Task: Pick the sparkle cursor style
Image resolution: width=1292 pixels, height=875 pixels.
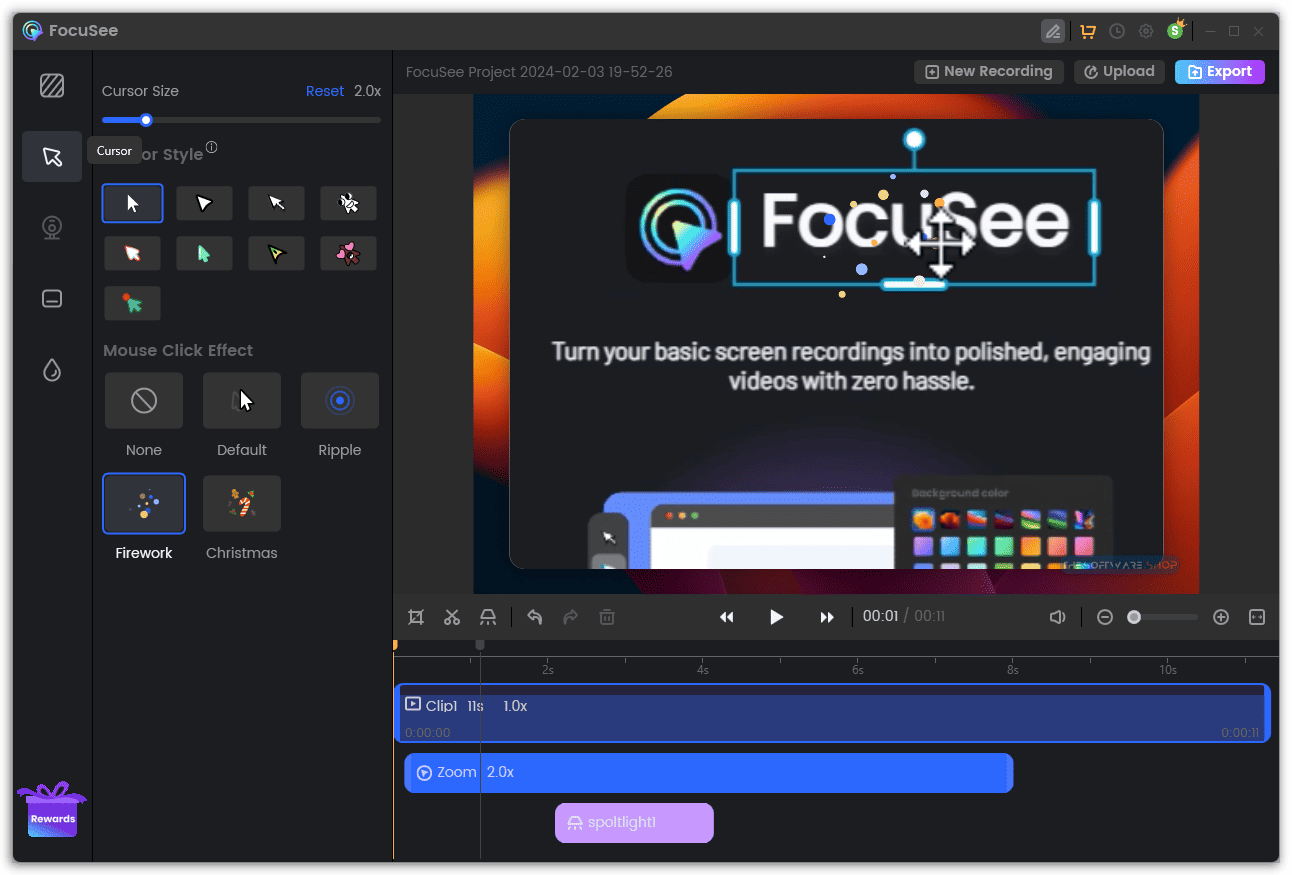Action: pos(349,203)
